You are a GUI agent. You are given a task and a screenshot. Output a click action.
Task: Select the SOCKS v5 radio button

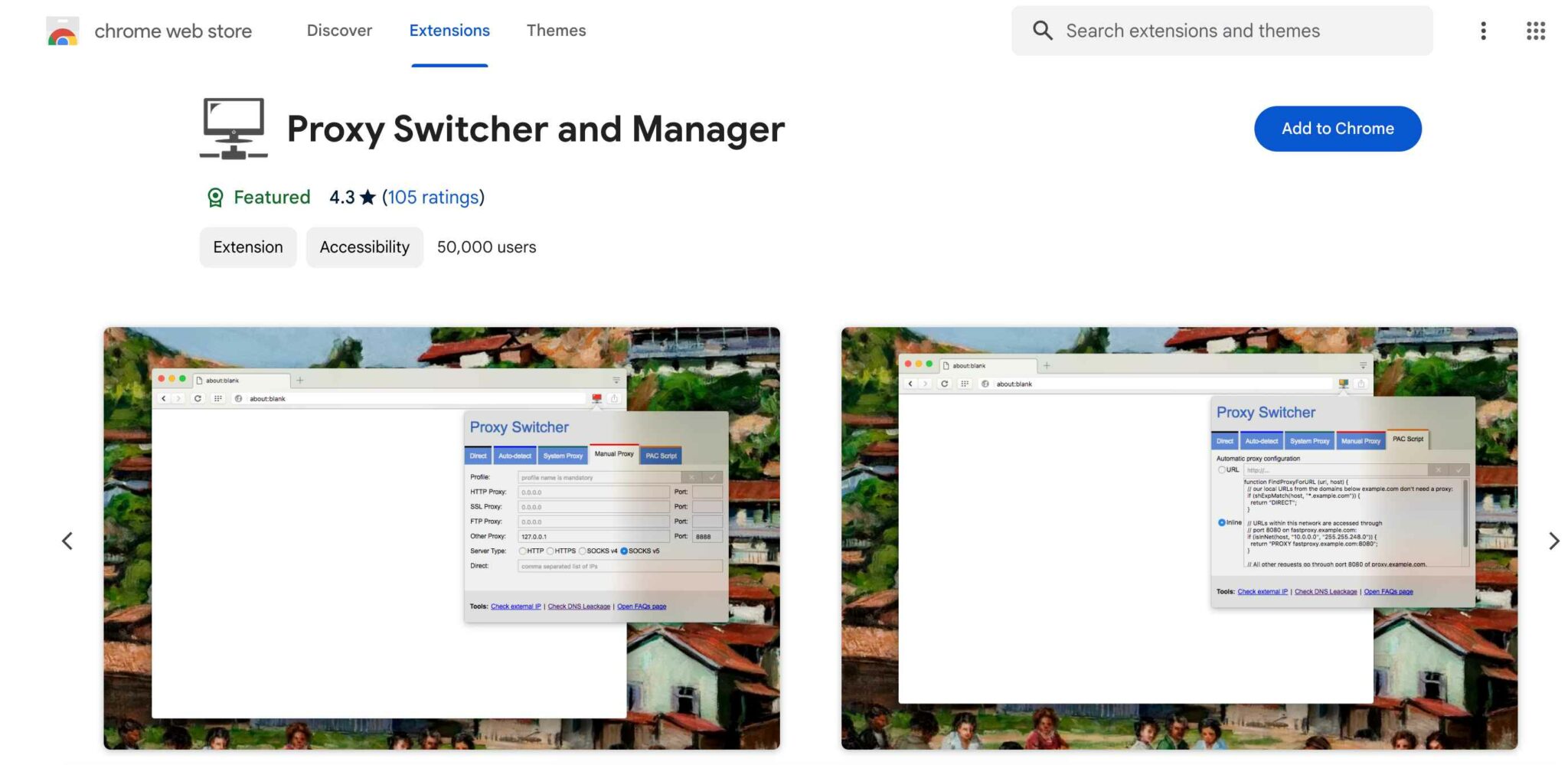point(625,551)
